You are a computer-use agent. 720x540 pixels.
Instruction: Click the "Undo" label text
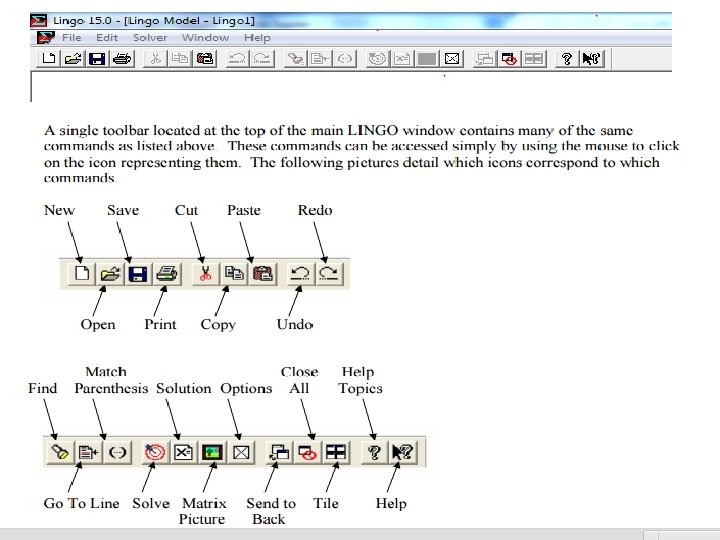(295, 324)
